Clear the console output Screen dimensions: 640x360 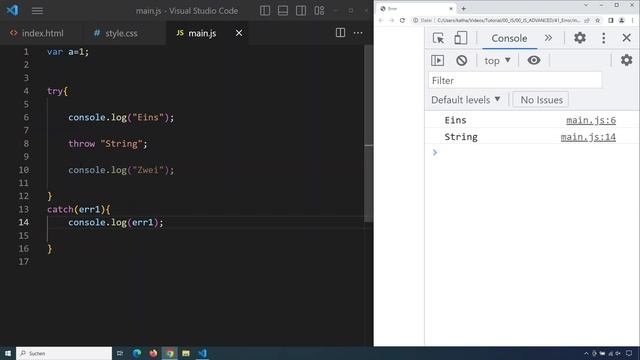pos(462,60)
